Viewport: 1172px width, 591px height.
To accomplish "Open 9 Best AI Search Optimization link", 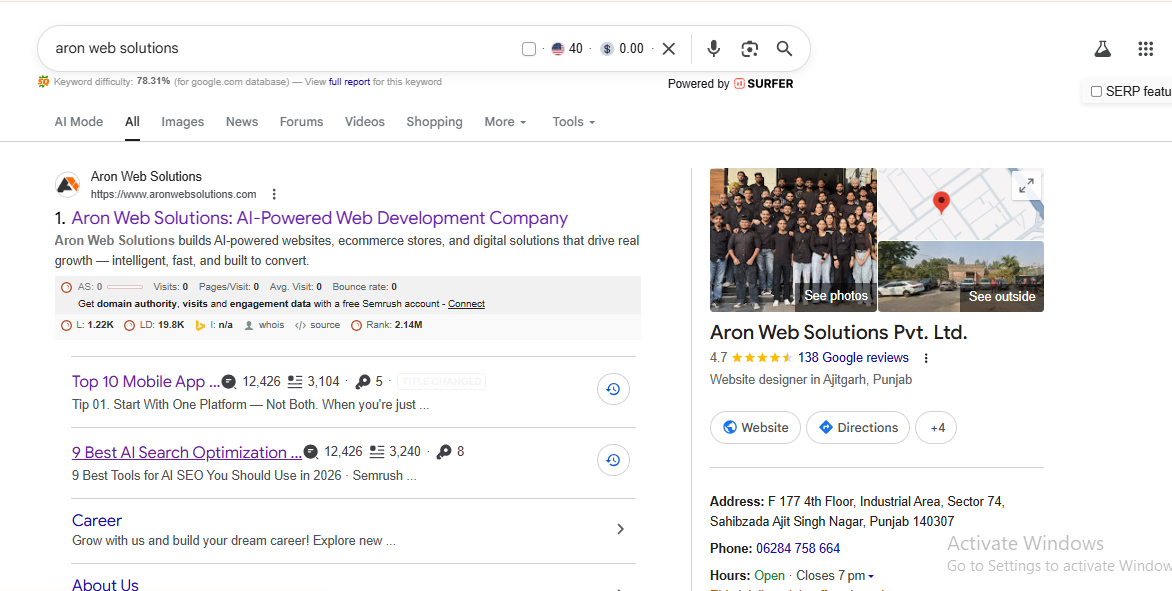I will (x=186, y=453).
